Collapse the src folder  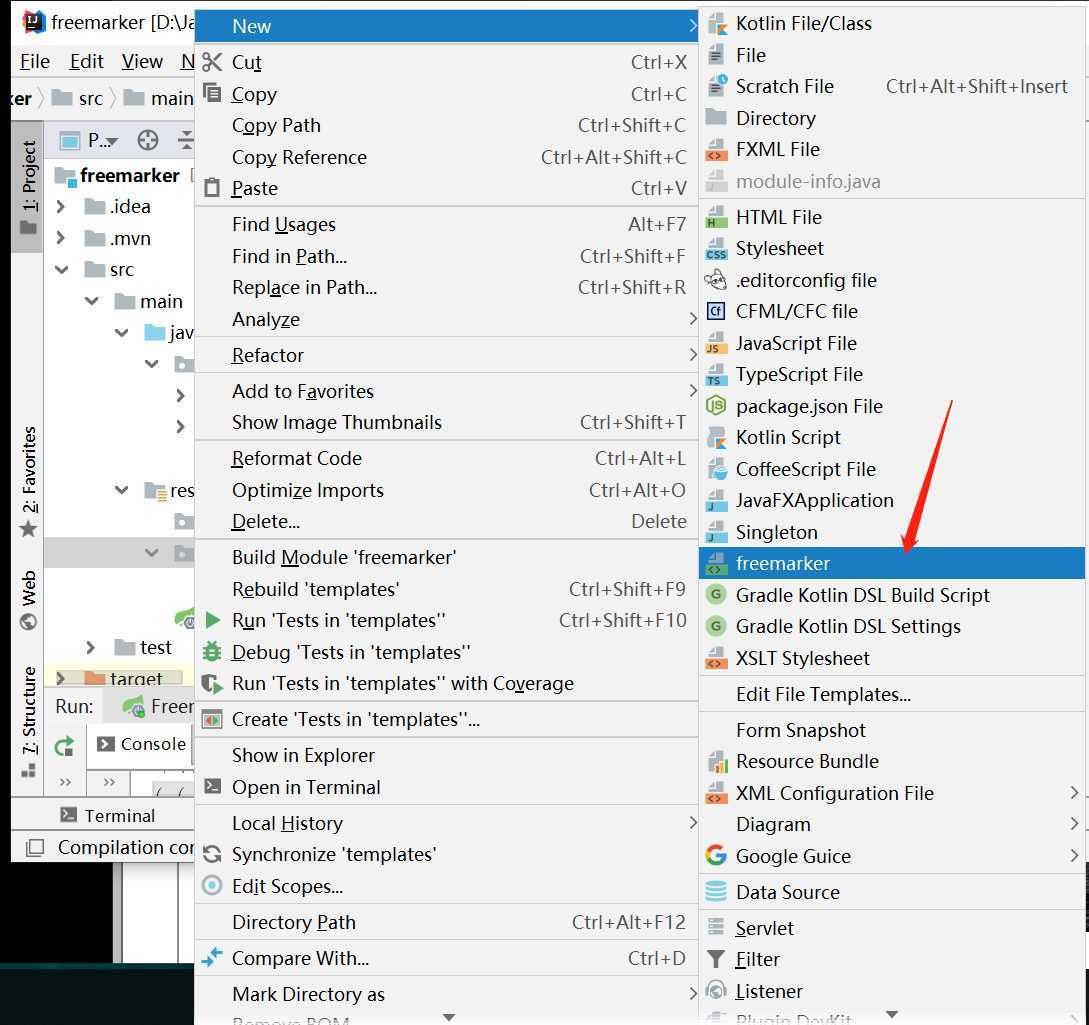point(62,269)
